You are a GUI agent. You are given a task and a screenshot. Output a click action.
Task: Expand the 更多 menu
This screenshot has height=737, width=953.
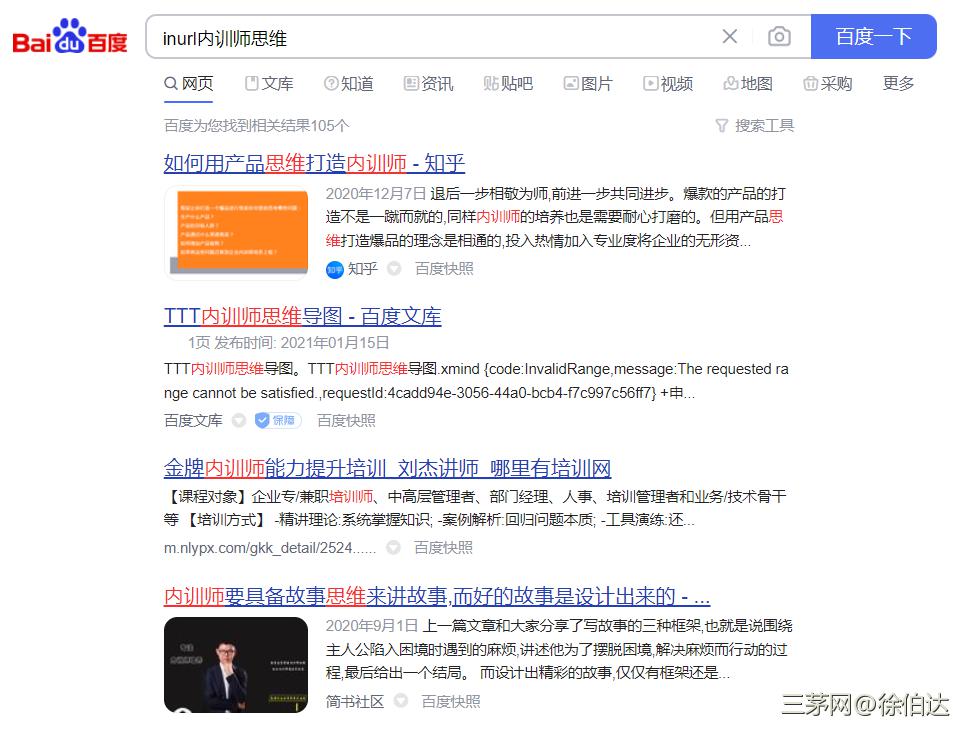click(x=898, y=83)
